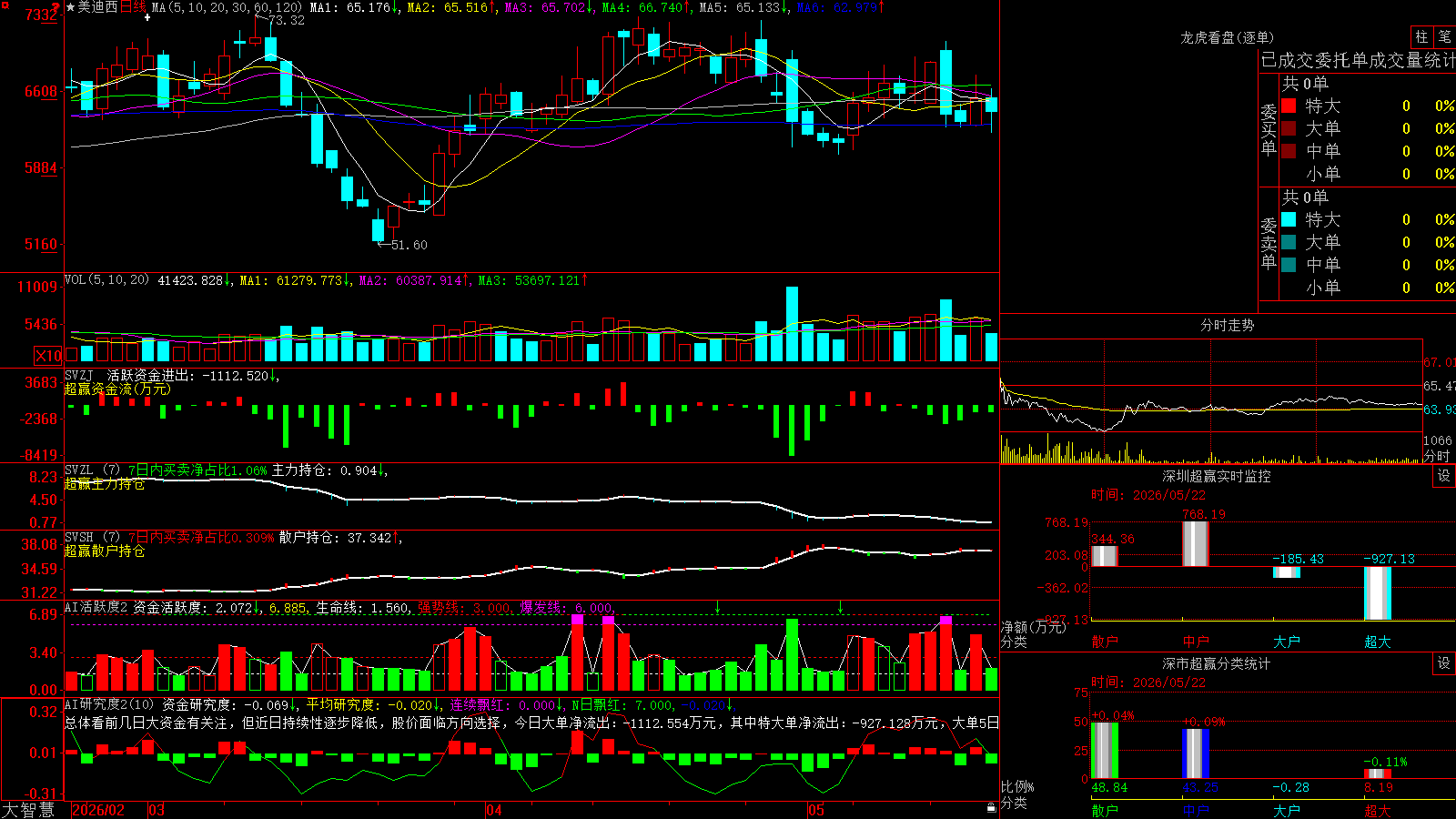Click the 04 month marker on the time axis
The height and width of the screenshot is (819, 1456).
point(494,810)
